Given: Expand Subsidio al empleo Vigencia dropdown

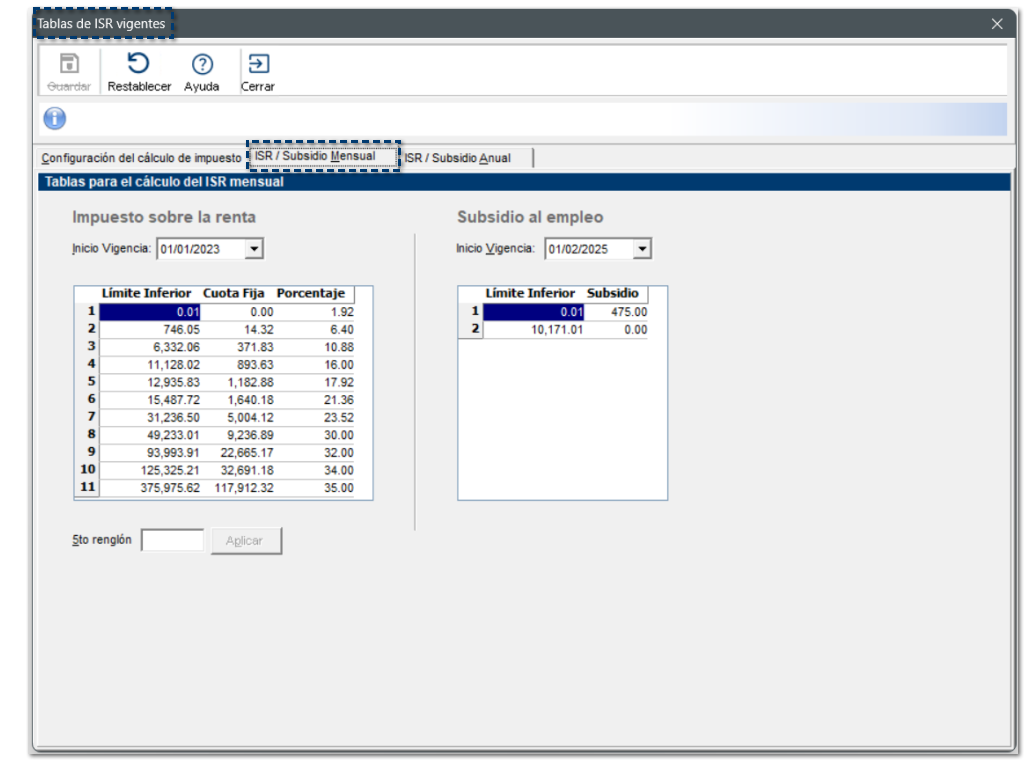Looking at the screenshot, I should pyautogui.click(x=642, y=249).
